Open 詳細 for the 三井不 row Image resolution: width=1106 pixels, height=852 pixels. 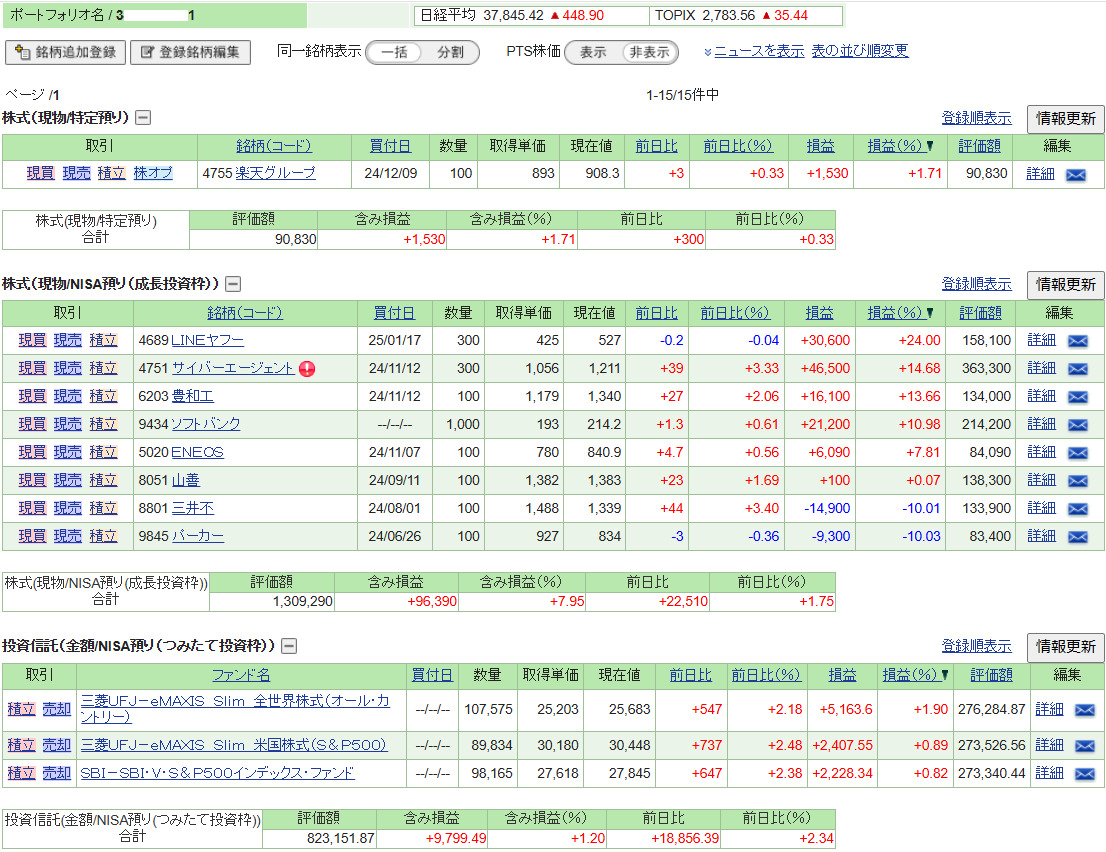(1041, 508)
